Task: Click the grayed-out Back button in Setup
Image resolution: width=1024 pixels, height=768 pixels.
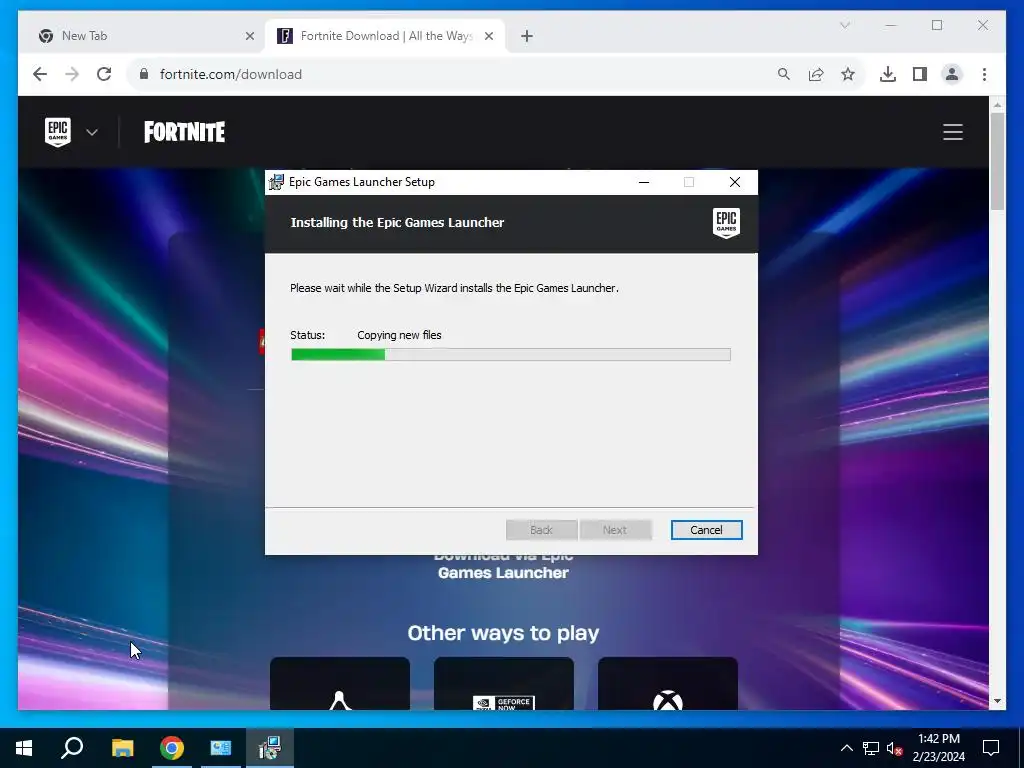Action: (x=541, y=530)
